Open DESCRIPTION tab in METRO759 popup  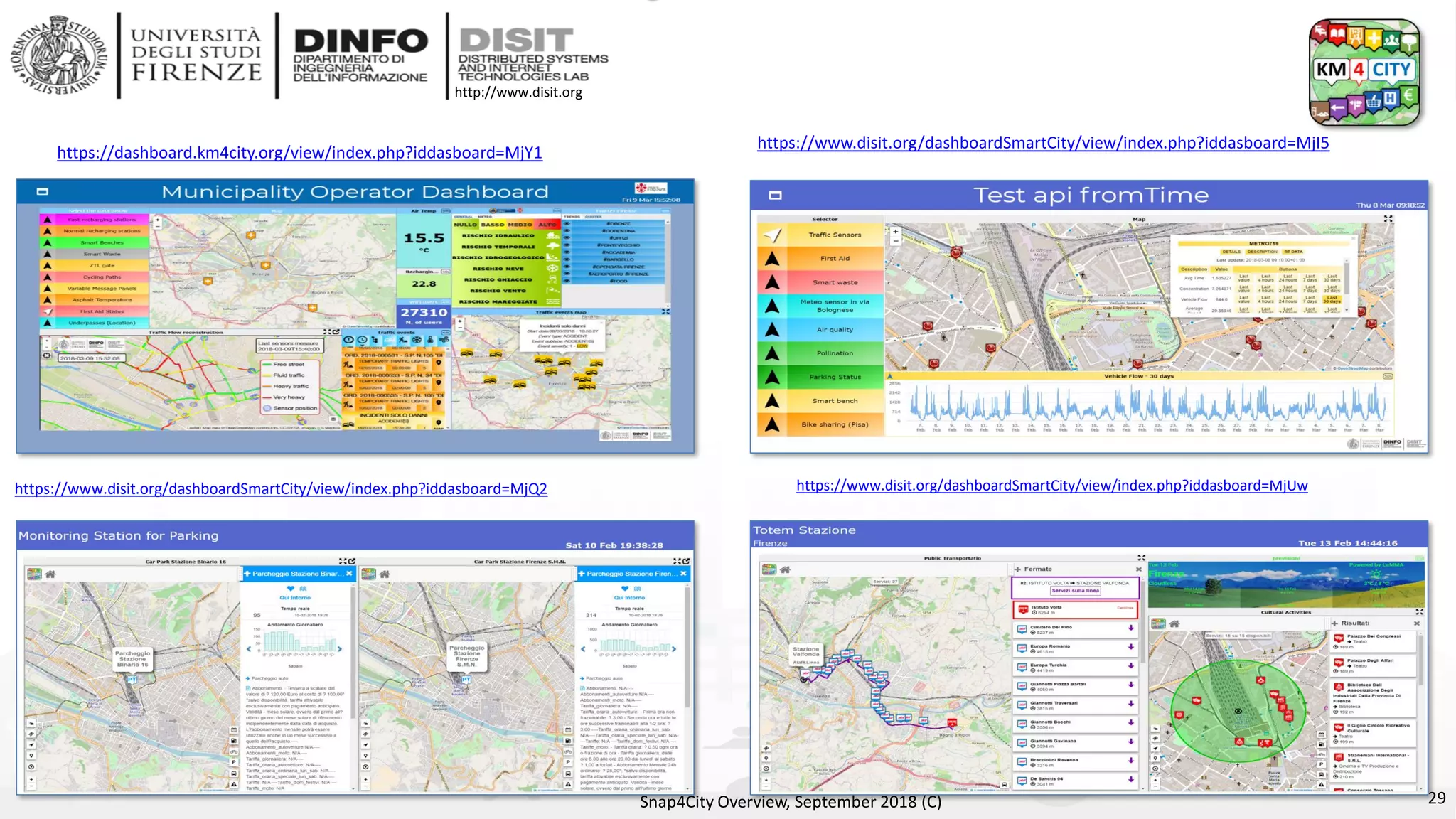pos(1262,252)
